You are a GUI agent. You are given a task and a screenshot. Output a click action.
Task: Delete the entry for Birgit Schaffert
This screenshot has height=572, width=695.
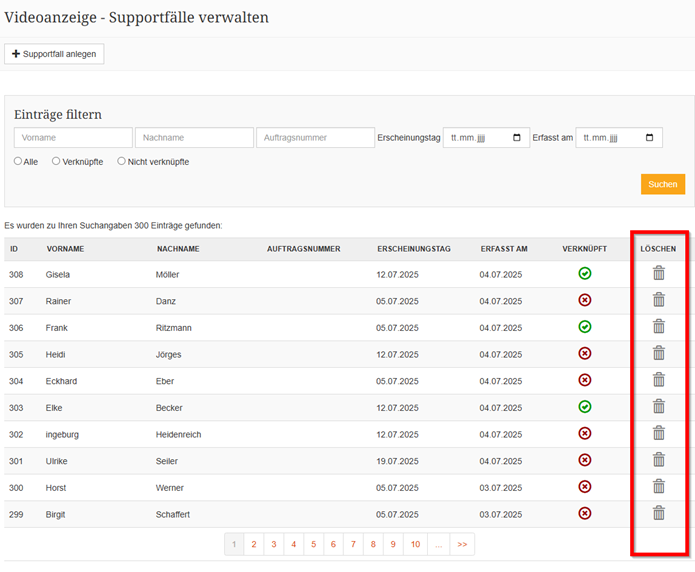[x=659, y=513]
